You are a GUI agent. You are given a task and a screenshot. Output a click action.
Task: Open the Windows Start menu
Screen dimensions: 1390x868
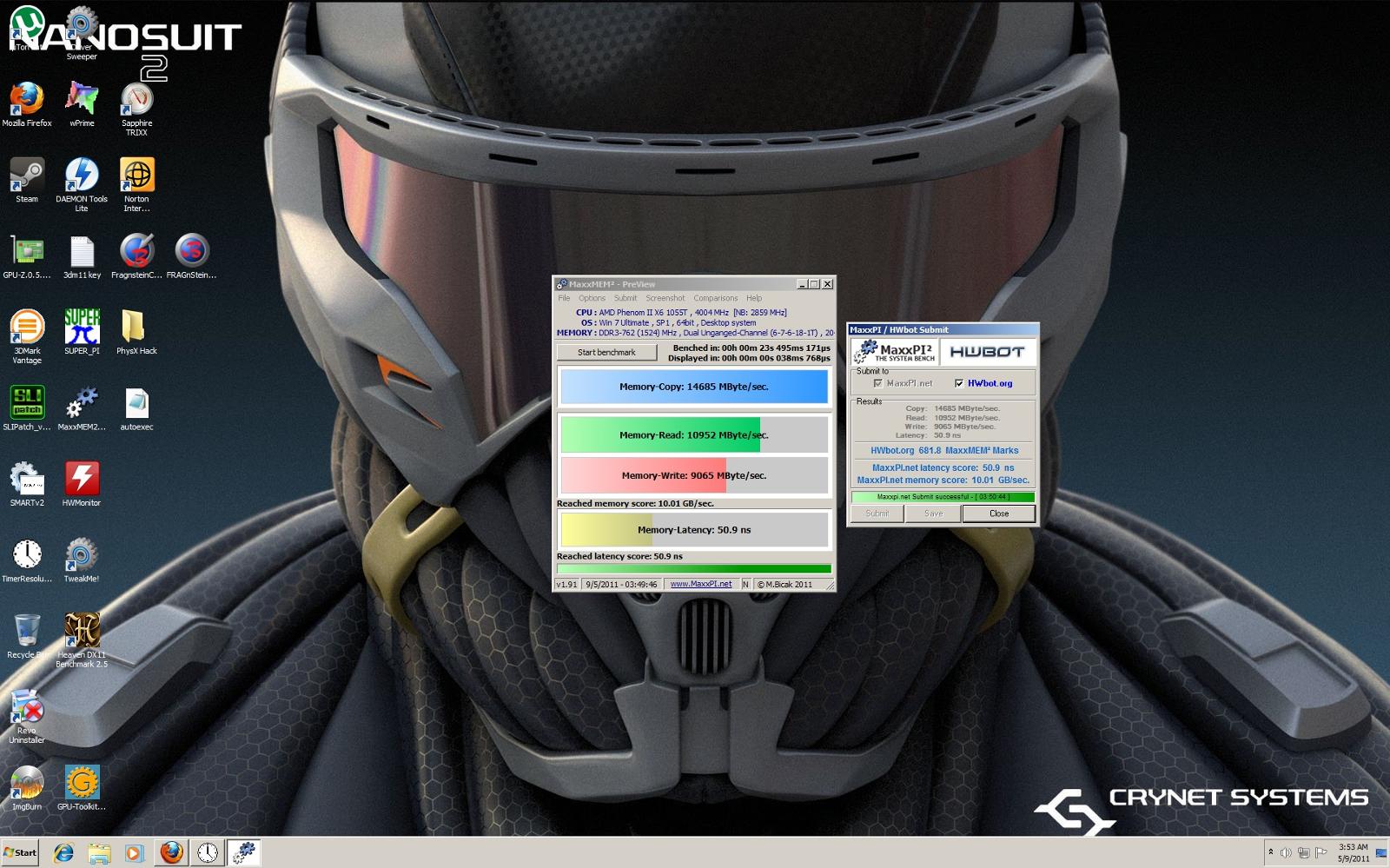tap(19, 852)
